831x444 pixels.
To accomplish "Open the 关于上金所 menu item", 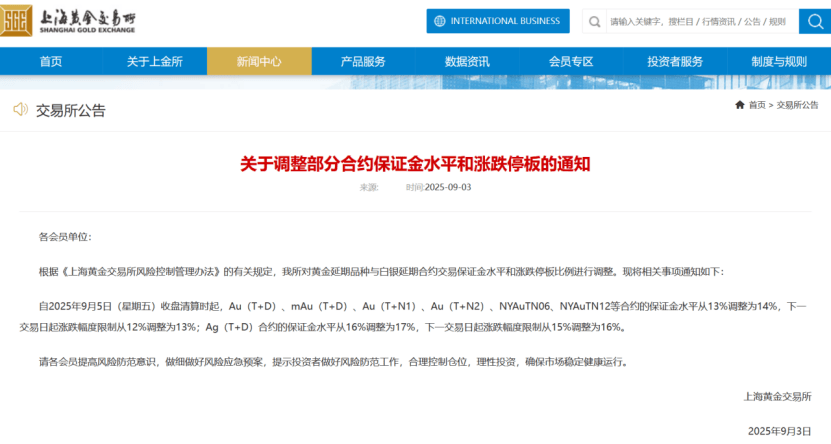I will [x=155, y=61].
